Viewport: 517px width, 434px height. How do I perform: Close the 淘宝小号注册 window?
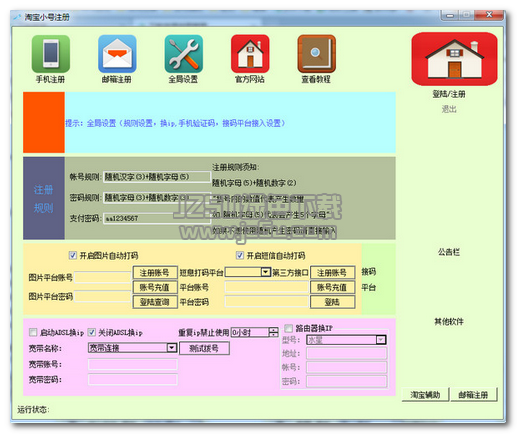tap(489, 15)
